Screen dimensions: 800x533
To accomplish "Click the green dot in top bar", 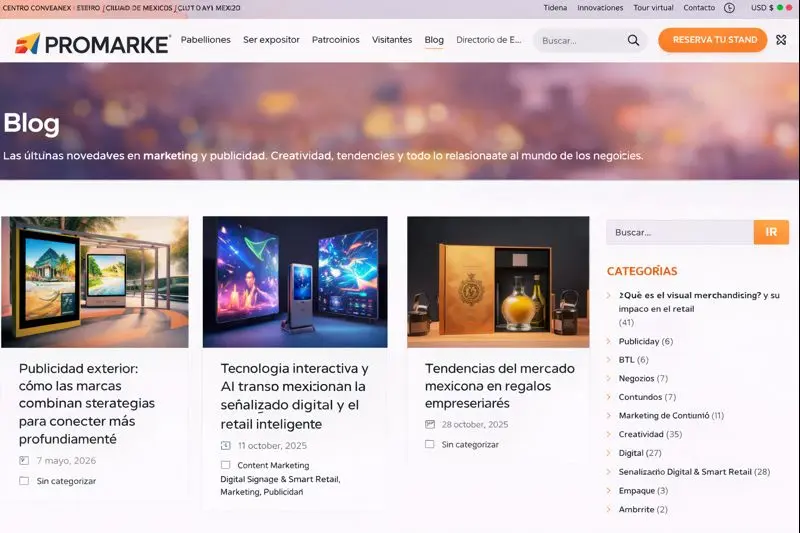I will (780, 8).
